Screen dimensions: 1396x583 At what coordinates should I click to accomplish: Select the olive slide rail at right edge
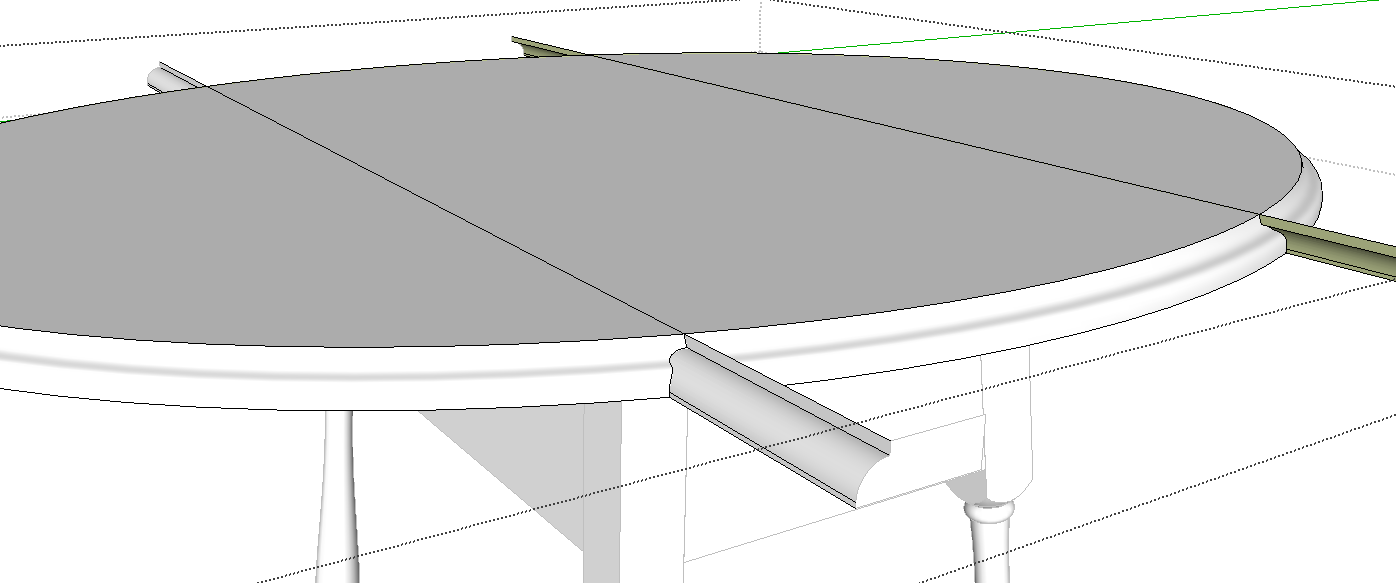[x=1330, y=246]
